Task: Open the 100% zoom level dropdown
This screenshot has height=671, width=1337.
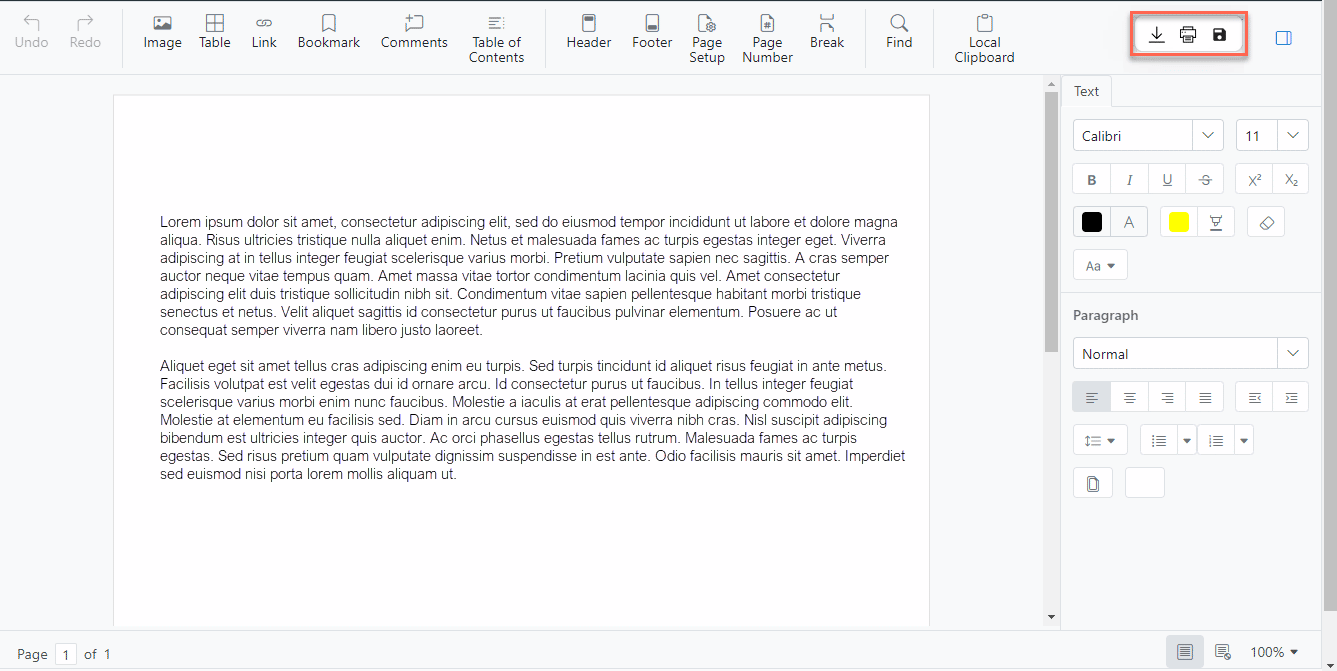Action: (1274, 652)
